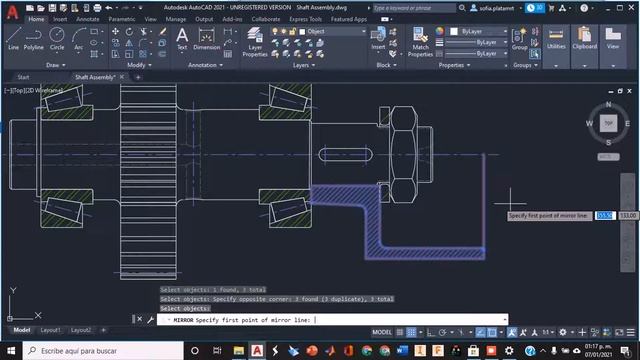Click the ViewCube TOP face
Screen dimensions: 640x360
608,123
